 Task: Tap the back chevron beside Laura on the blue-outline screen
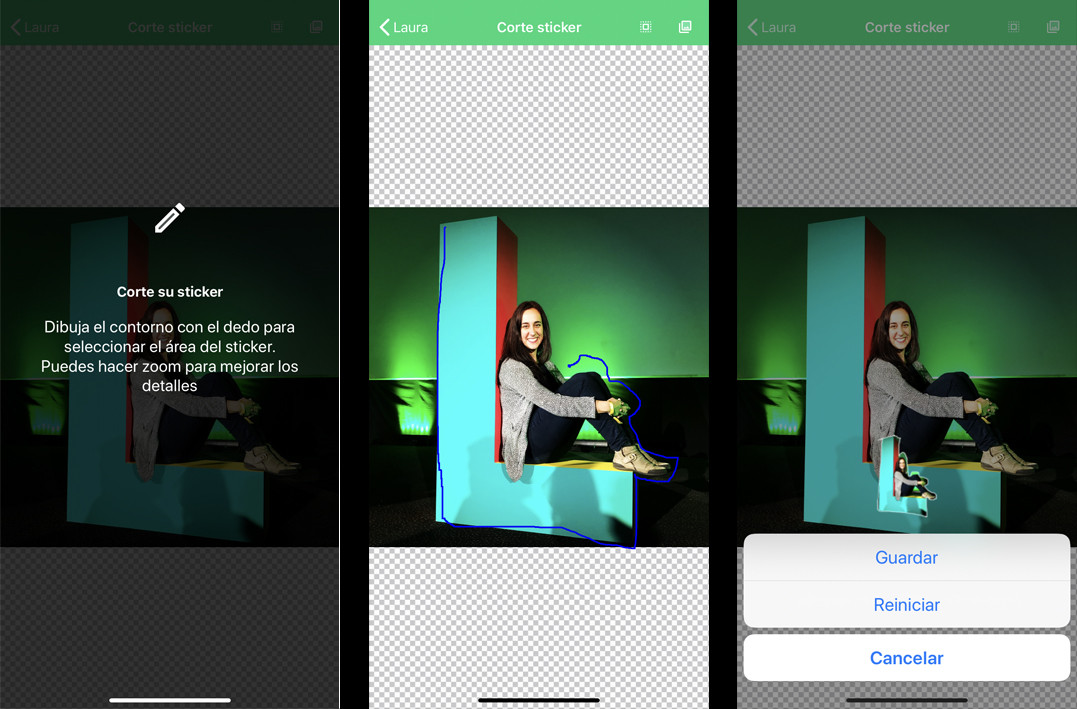click(x=384, y=27)
